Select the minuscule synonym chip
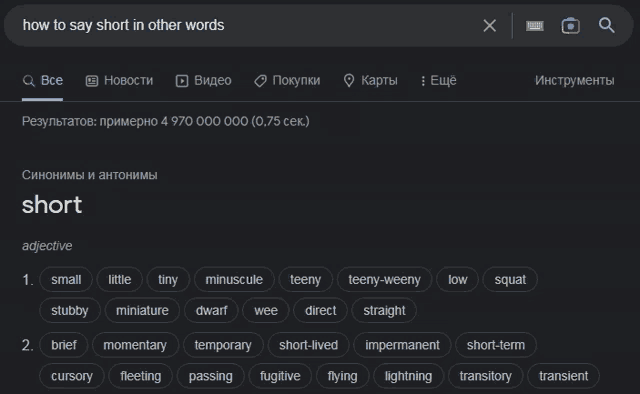The image size is (640, 394). point(234,280)
